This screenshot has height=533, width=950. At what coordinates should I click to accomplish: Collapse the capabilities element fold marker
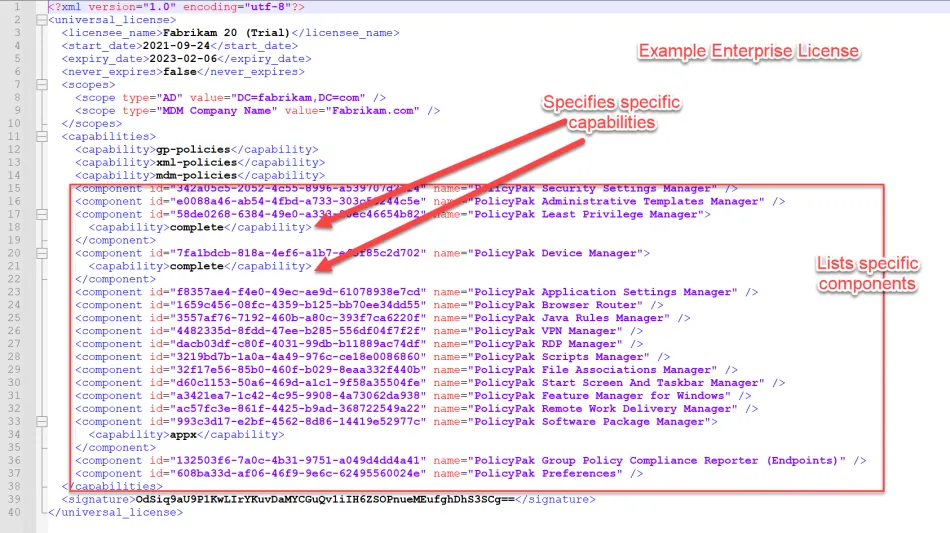40,136
